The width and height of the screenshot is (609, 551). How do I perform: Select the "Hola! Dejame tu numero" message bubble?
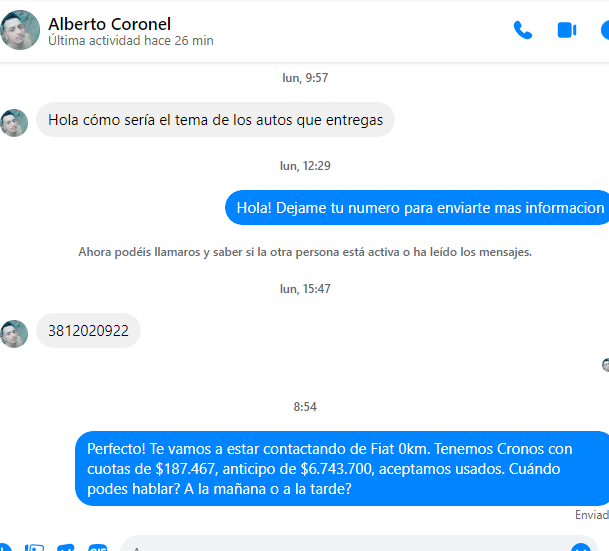pos(417,207)
